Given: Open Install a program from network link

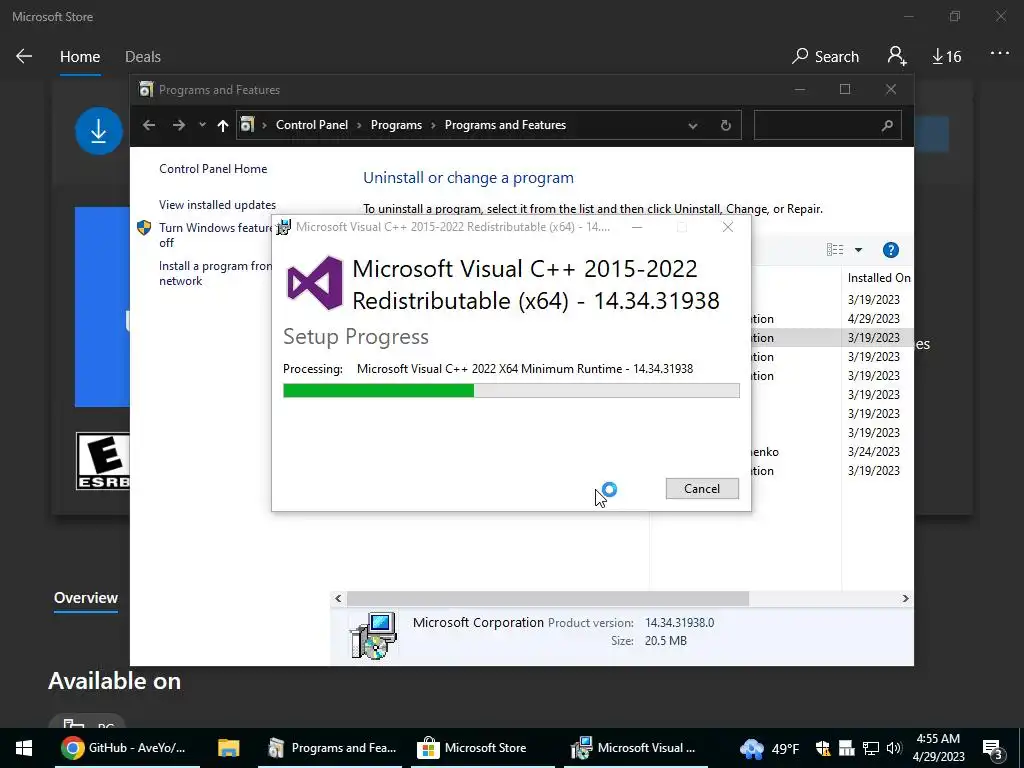Looking at the screenshot, I should point(215,273).
